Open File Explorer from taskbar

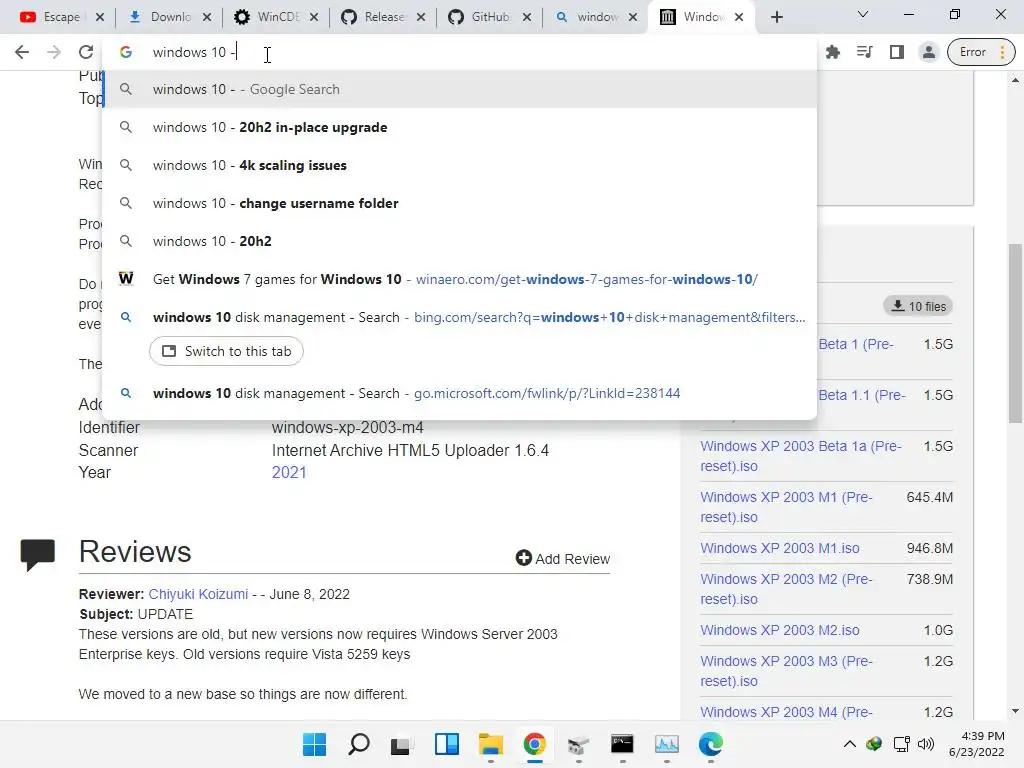pos(490,744)
